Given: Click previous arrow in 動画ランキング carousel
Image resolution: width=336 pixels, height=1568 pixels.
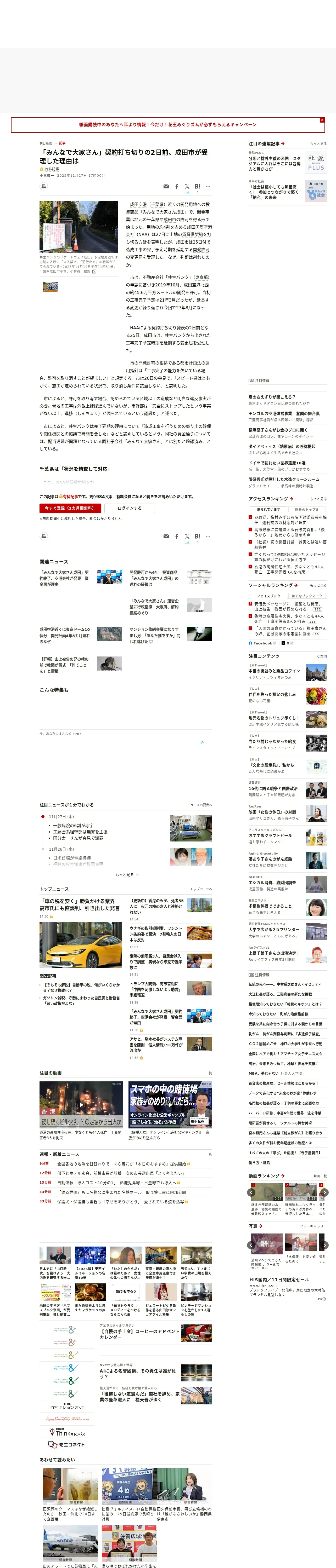Looking at the screenshot, I should pos(251,1192).
